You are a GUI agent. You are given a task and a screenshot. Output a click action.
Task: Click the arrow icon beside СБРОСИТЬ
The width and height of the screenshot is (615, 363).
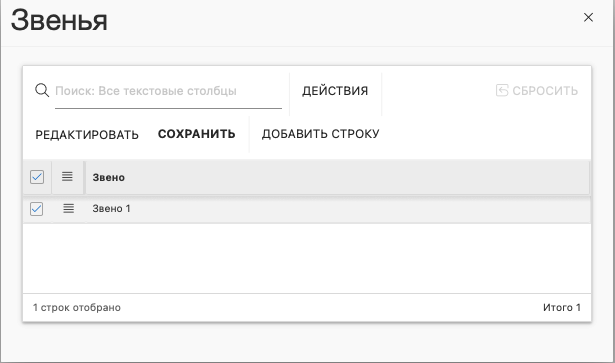502,90
